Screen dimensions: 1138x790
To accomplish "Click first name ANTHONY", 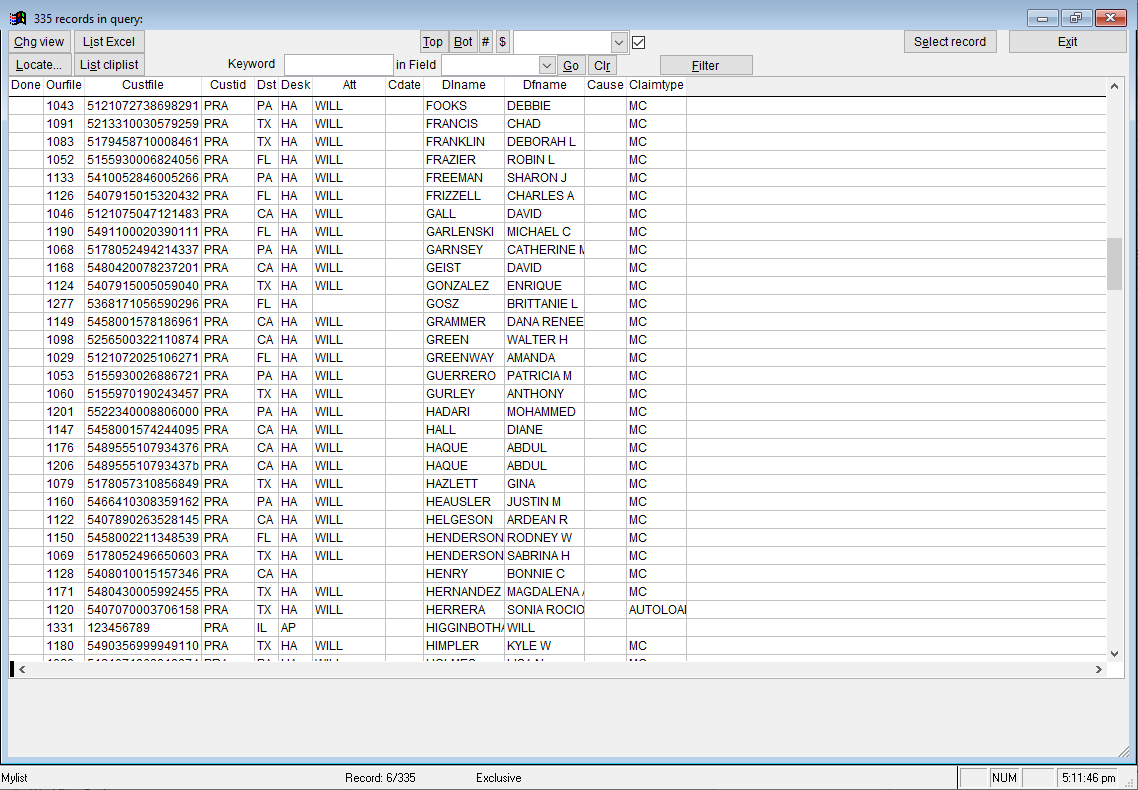I will coord(536,394).
